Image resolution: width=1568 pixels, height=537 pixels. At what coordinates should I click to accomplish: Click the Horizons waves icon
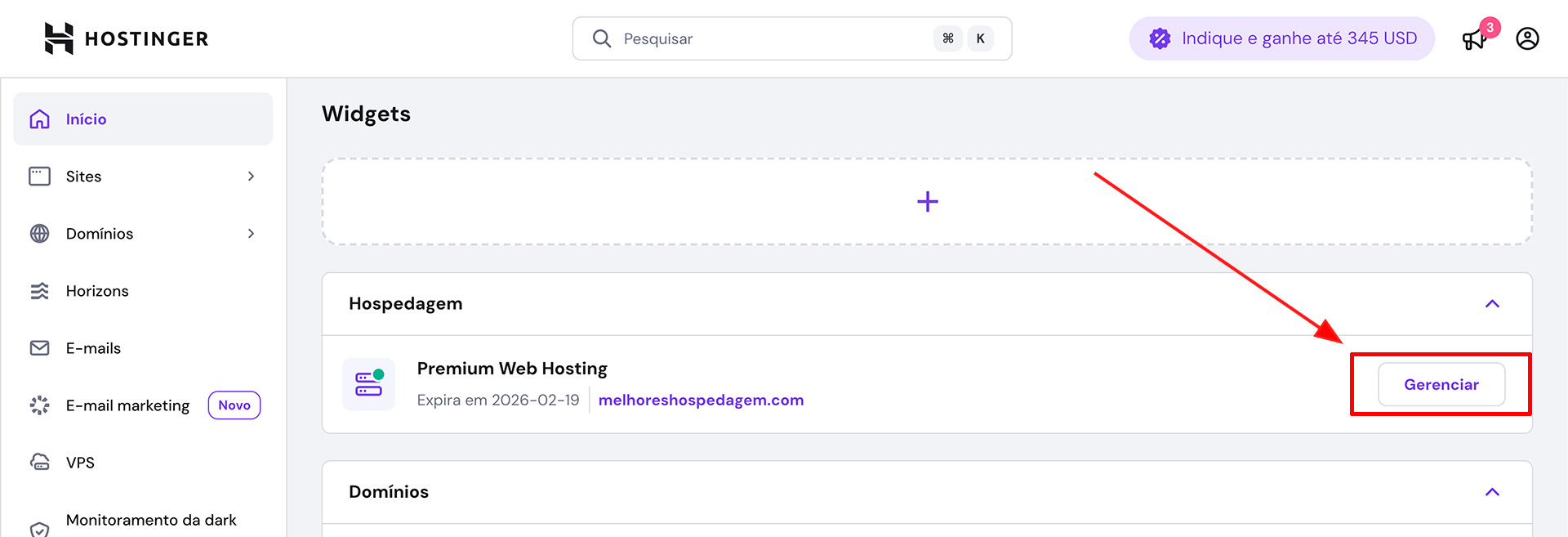pyautogui.click(x=39, y=291)
